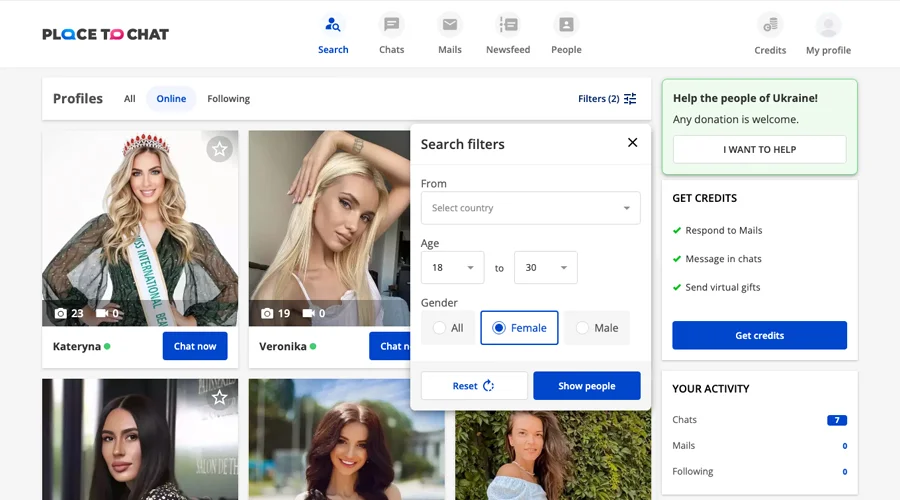Open the smiling brunette's outdoor photo
The height and width of the screenshot is (500, 900).
tap(347, 439)
